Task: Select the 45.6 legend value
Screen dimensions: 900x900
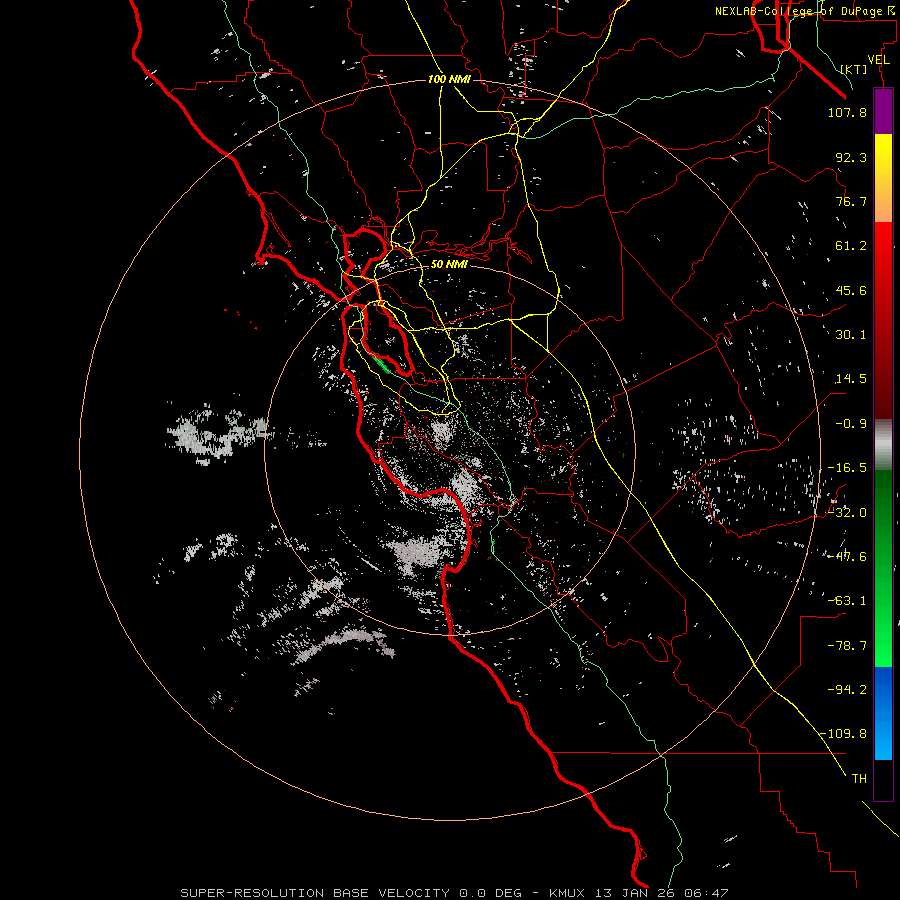Action: pos(851,290)
